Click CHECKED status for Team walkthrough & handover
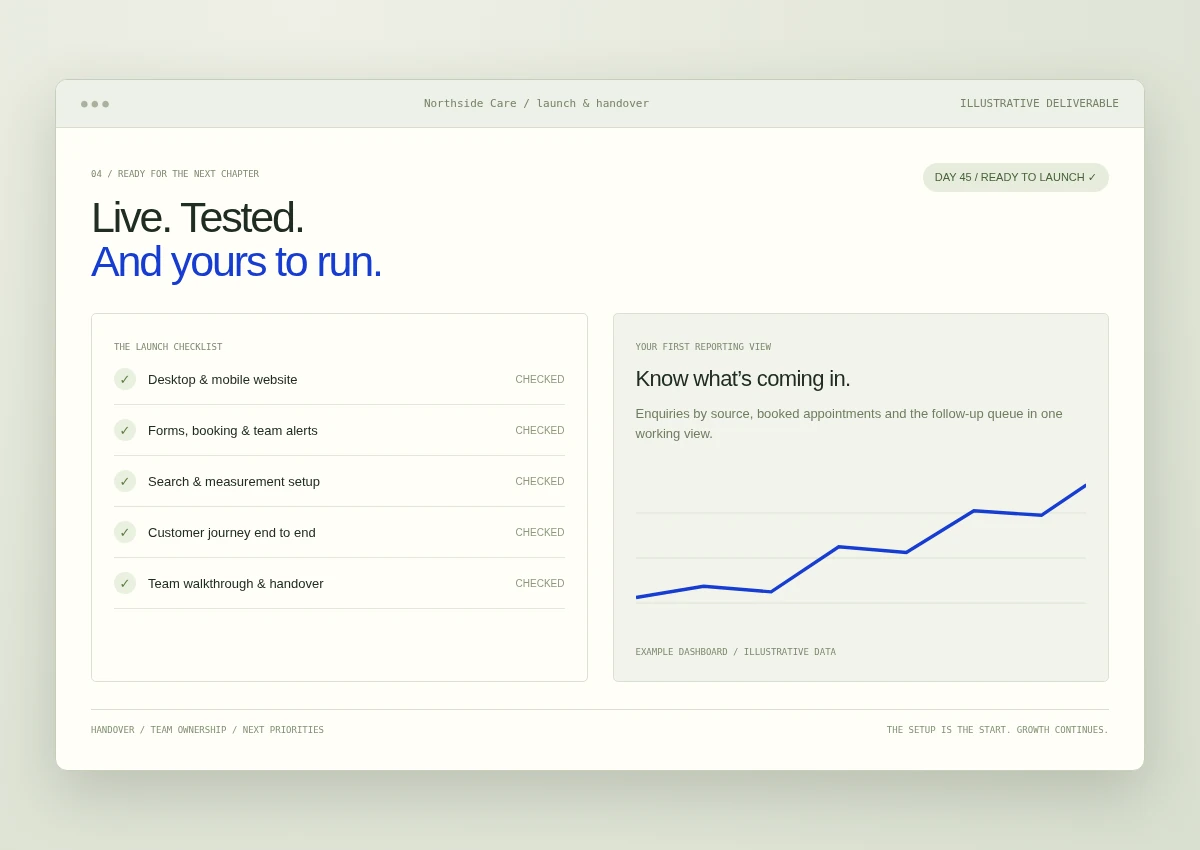 [540, 583]
